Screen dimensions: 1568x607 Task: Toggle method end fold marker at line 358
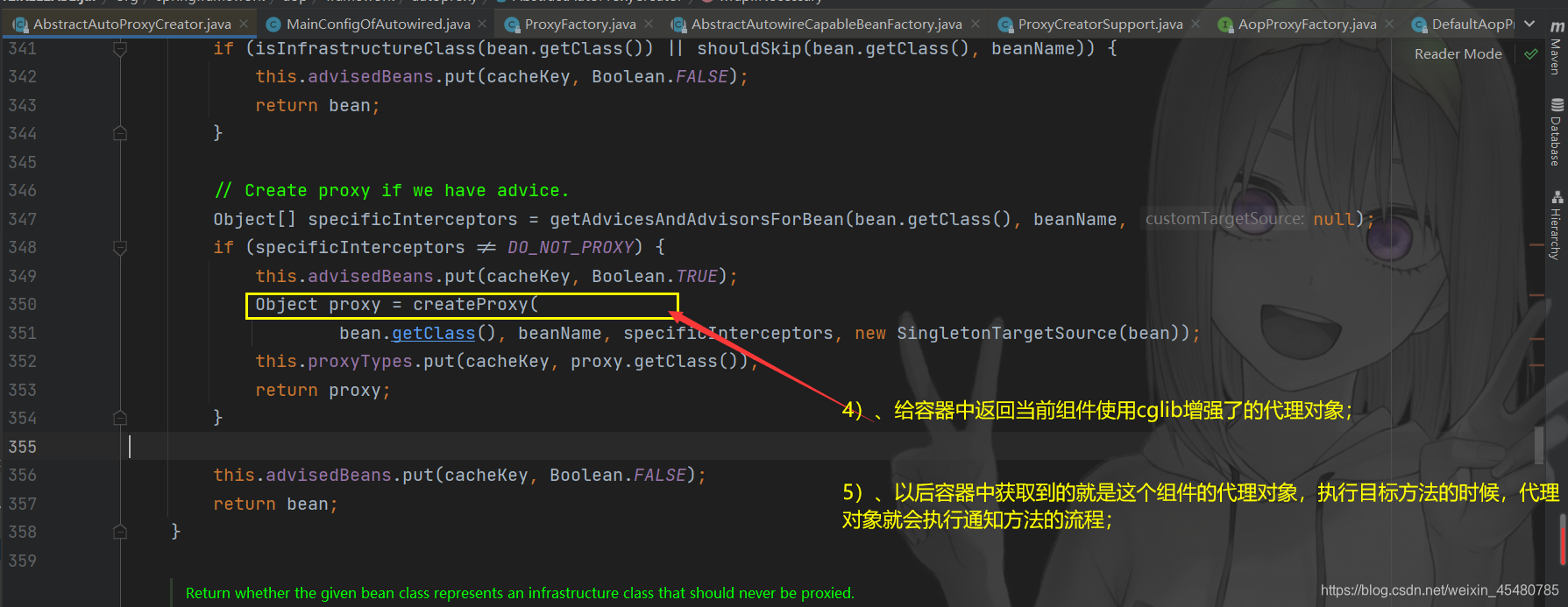(120, 532)
